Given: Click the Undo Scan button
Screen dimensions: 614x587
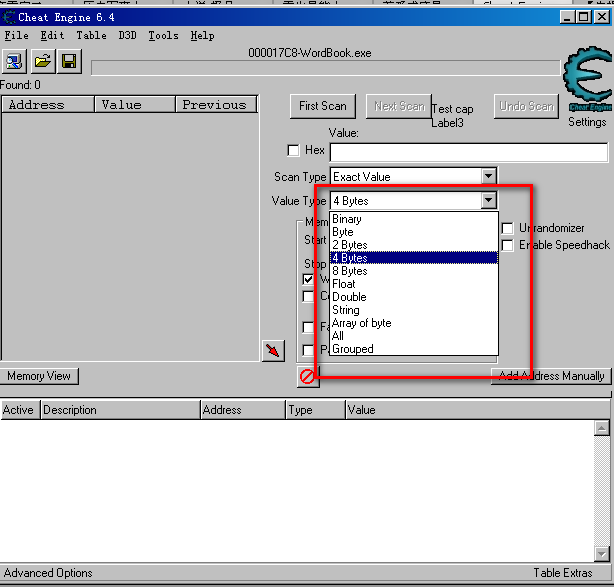Looking at the screenshot, I should pos(526,106).
